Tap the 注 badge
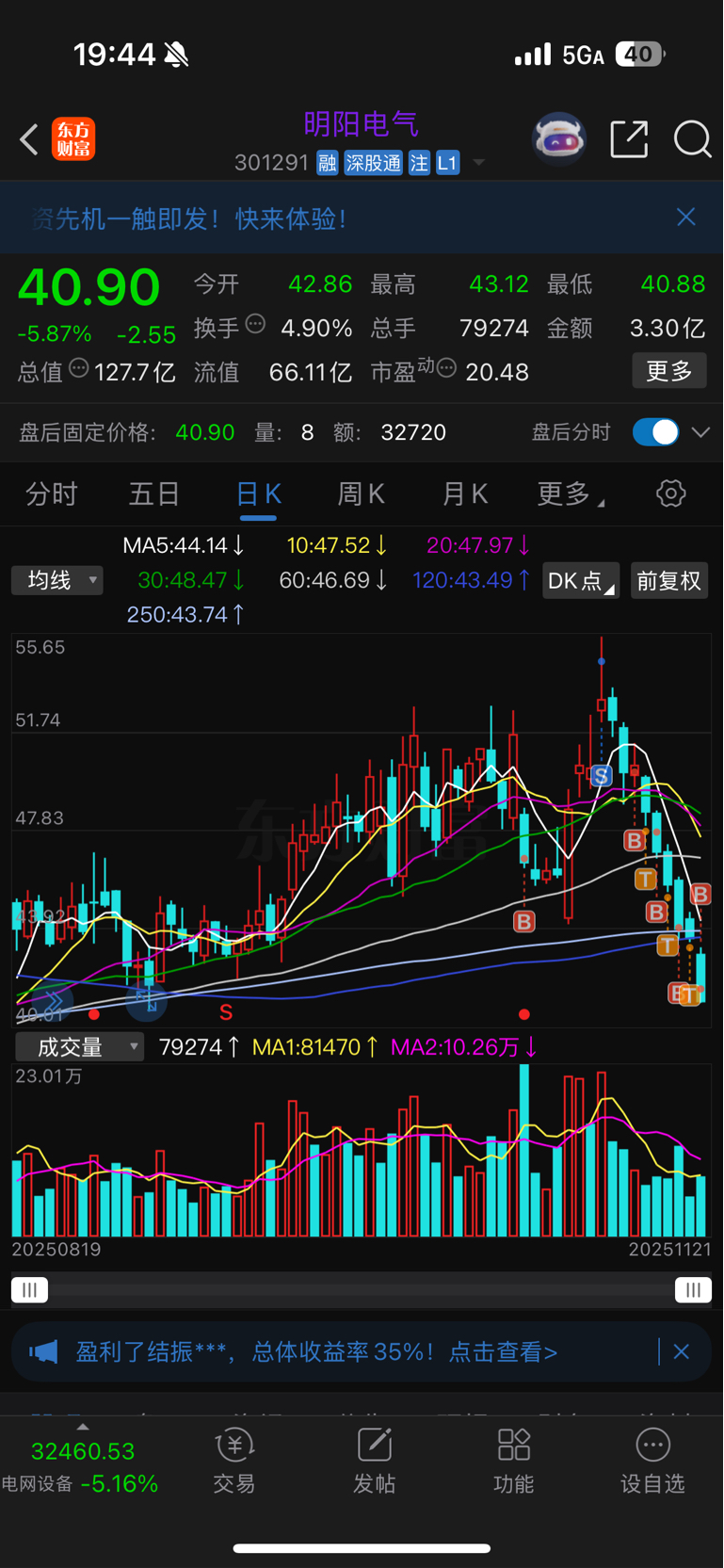The width and height of the screenshot is (724, 1568). 419,163
